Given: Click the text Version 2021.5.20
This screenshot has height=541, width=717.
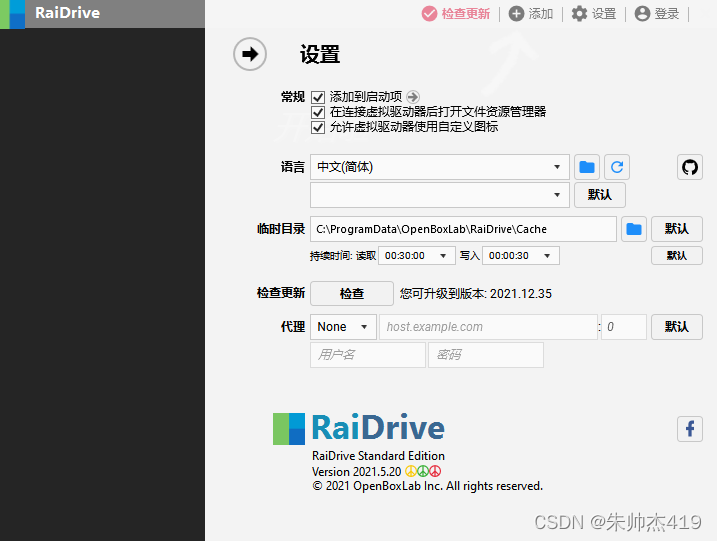Looking at the screenshot, I should point(356,471).
